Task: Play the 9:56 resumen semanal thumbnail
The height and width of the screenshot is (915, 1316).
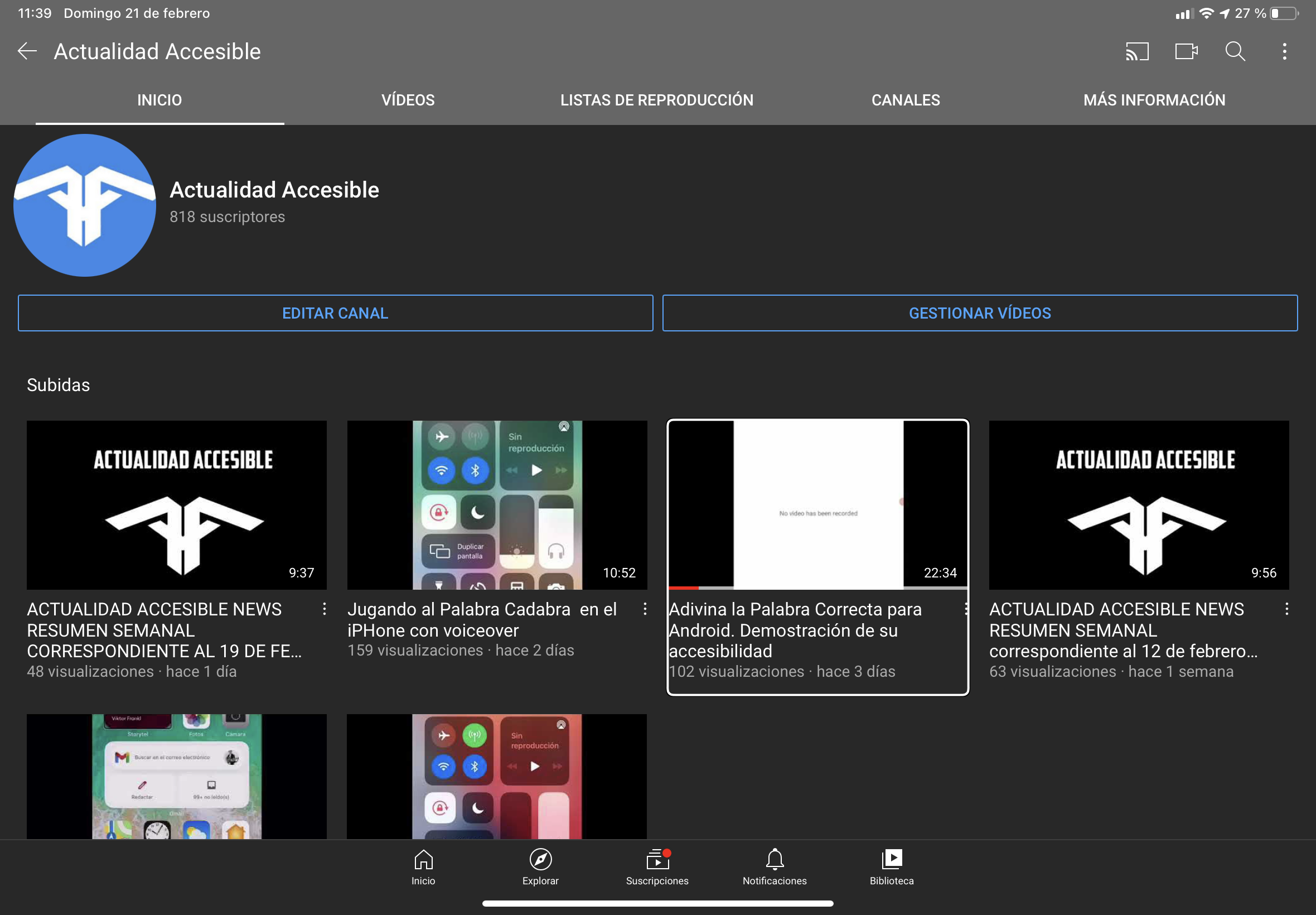Action: tap(1138, 504)
